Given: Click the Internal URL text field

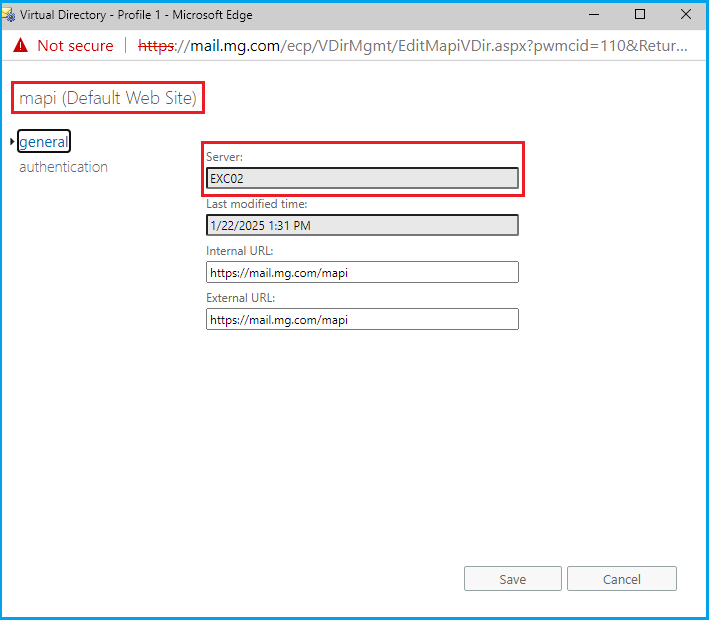Looking at the screenshot, I should tap(362, 272).
